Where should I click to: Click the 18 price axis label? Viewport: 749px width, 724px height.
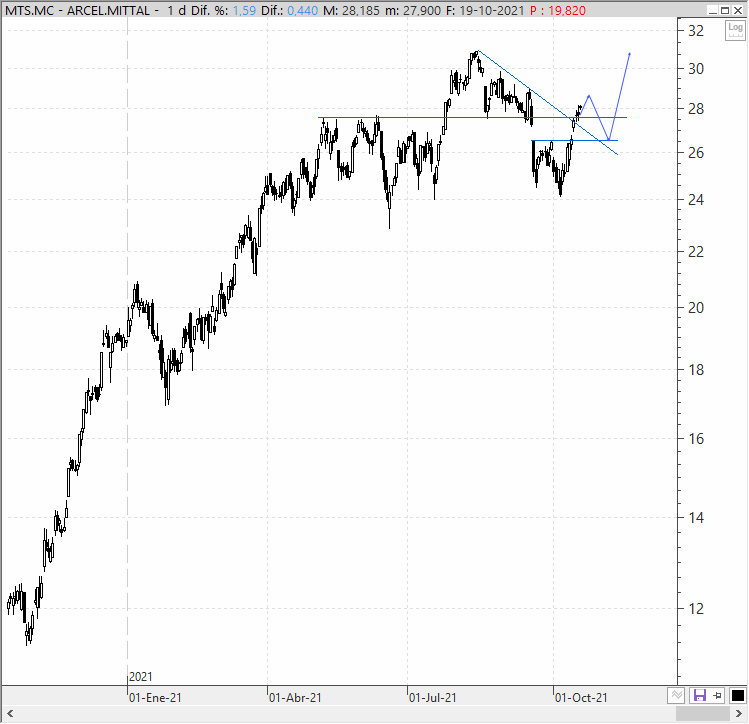tap(696, 370)
